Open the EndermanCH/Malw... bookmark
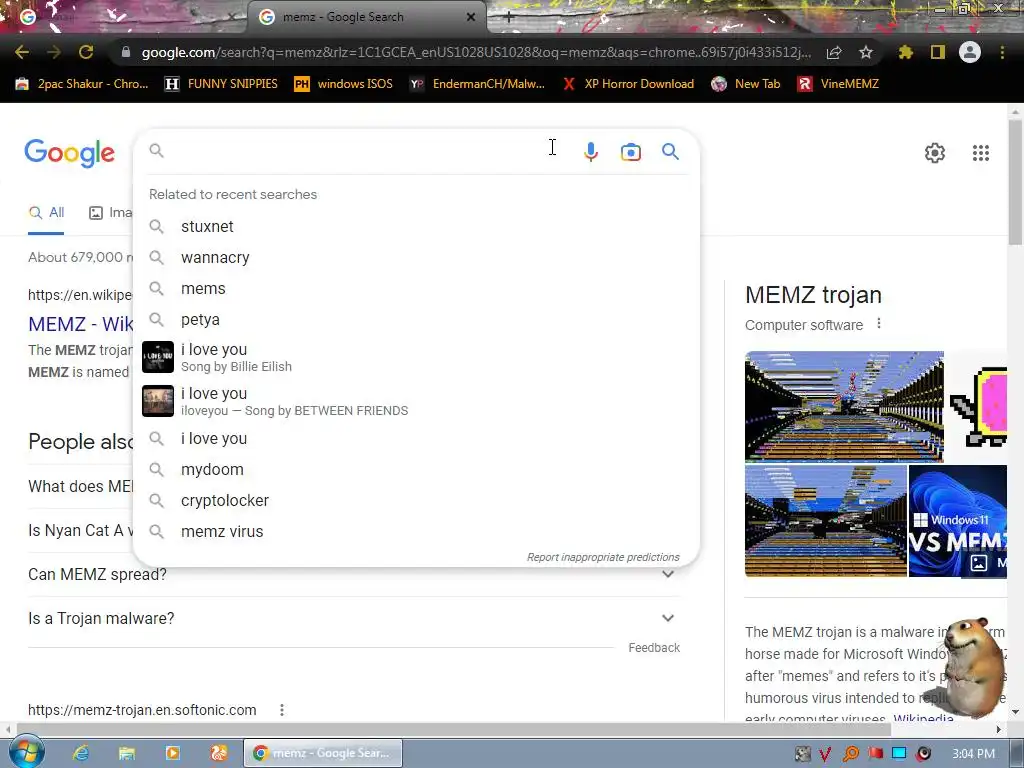1024x768 pixels. (x=477, y=84)
